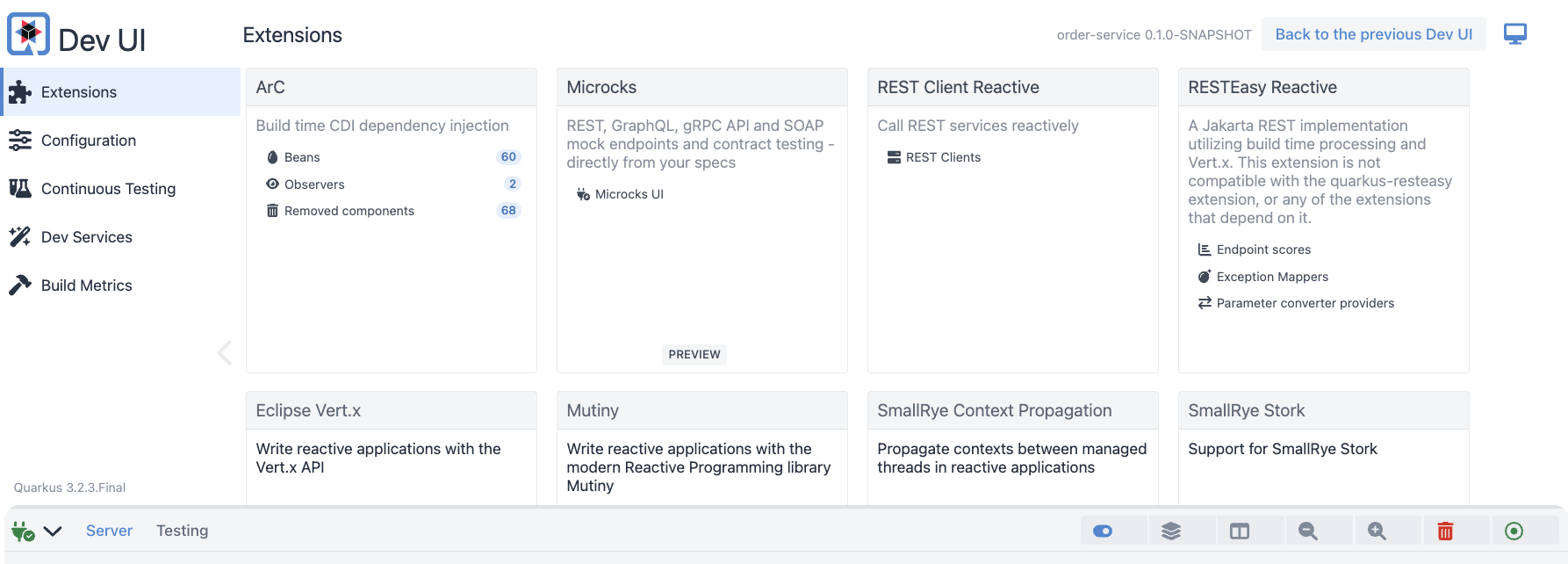Click the connection status plug icon in footer
Image resolution: width=1568 pixels, height=564 pixels.
pos(23,531)
